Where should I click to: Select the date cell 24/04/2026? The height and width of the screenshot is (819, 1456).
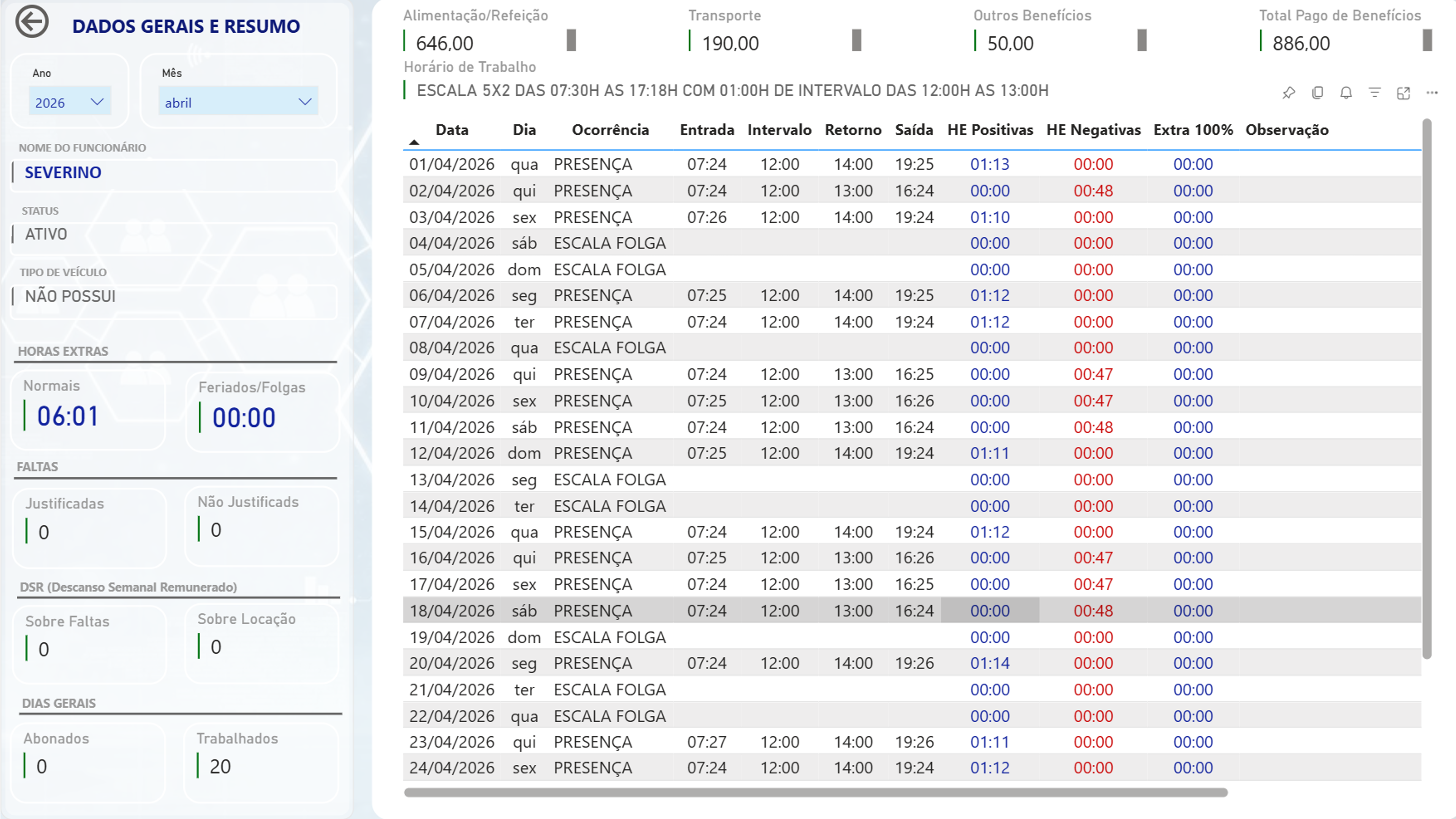pyautogui.click(x=452, y=768)
